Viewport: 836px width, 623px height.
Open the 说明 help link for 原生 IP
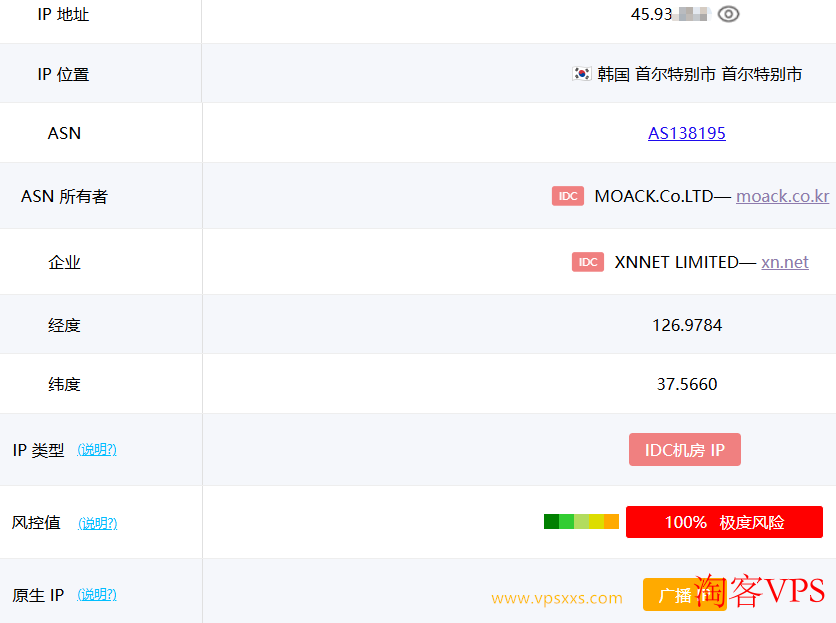(97, 595)
